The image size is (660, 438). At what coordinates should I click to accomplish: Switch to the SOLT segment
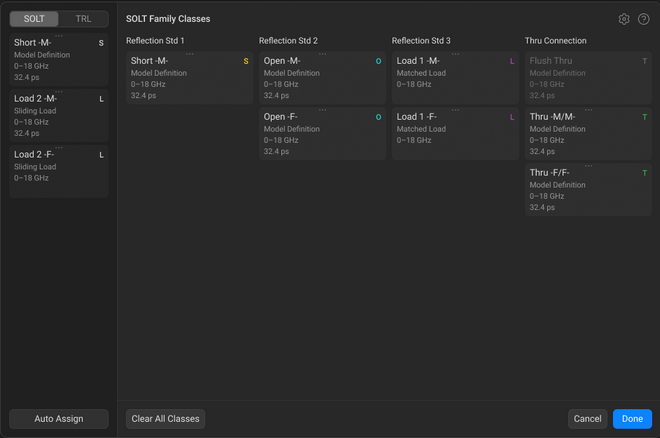(x=34, y=19)
